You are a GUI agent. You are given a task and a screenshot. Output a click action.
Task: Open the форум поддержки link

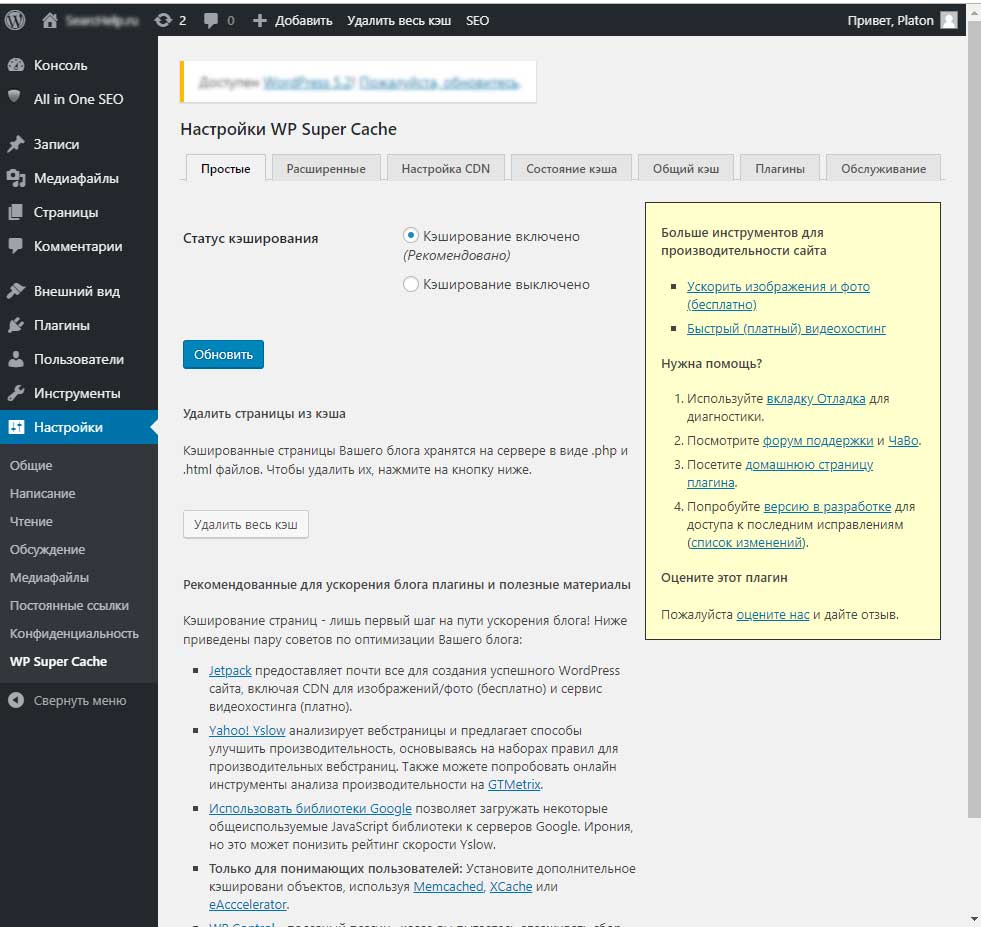pyautogui.click(x=818, y=440)
